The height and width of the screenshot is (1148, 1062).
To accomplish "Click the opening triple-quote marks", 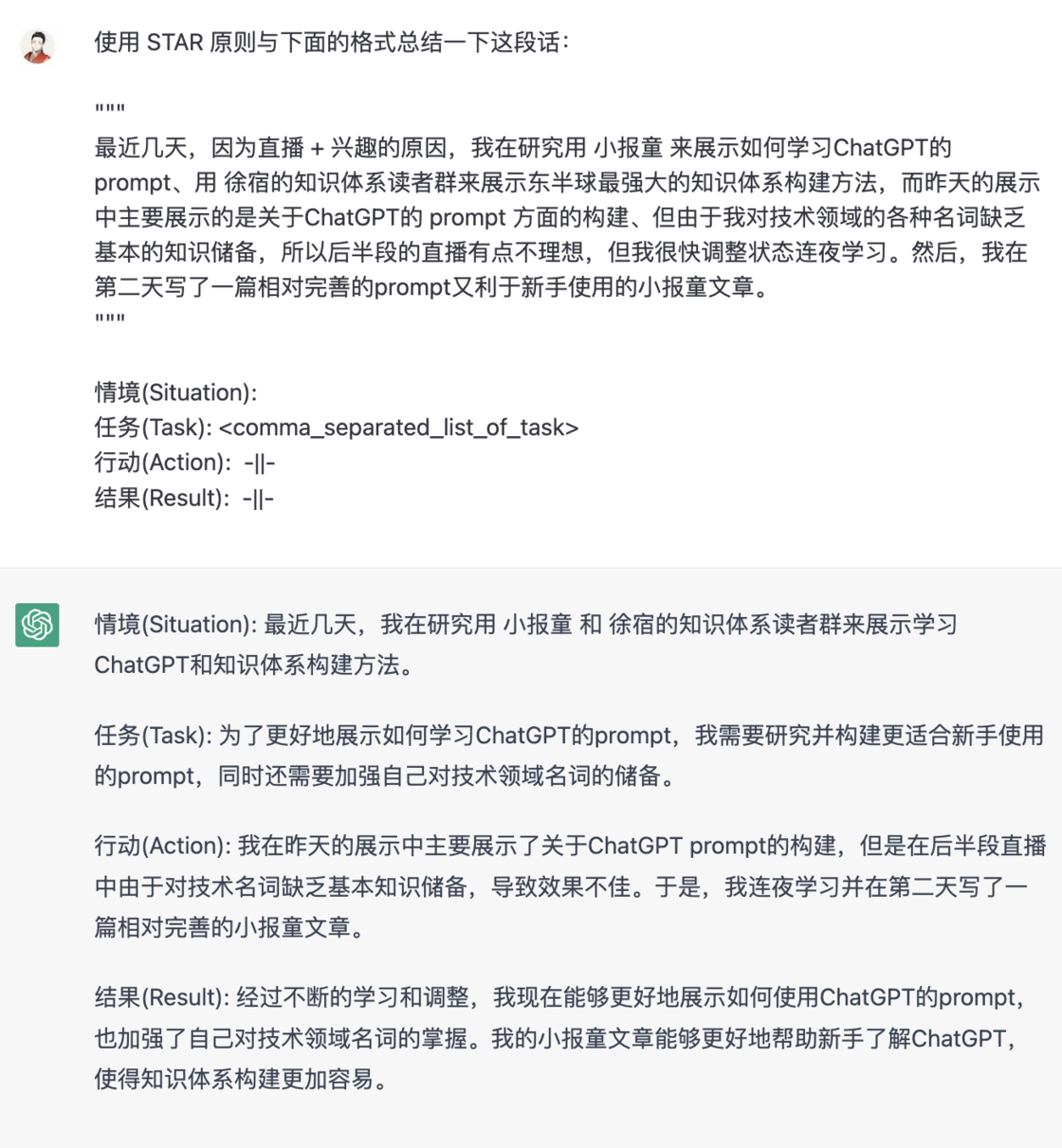I will (x=110, y=112).
